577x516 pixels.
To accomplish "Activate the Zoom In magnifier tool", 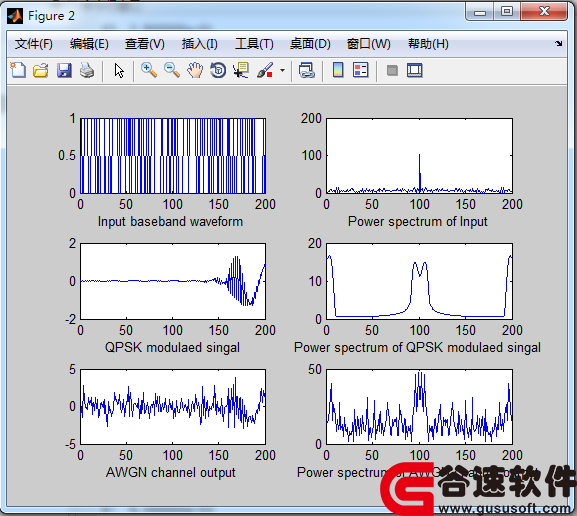I will [x=149, y=70].
